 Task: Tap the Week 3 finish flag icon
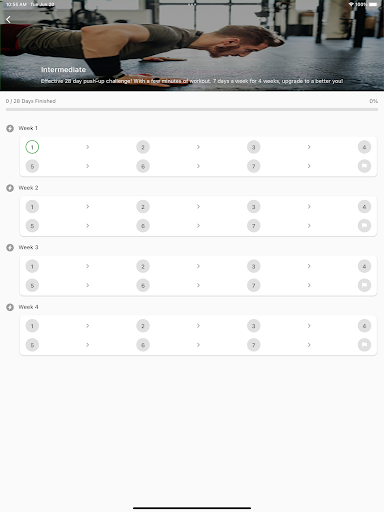(x=364, y=285)
